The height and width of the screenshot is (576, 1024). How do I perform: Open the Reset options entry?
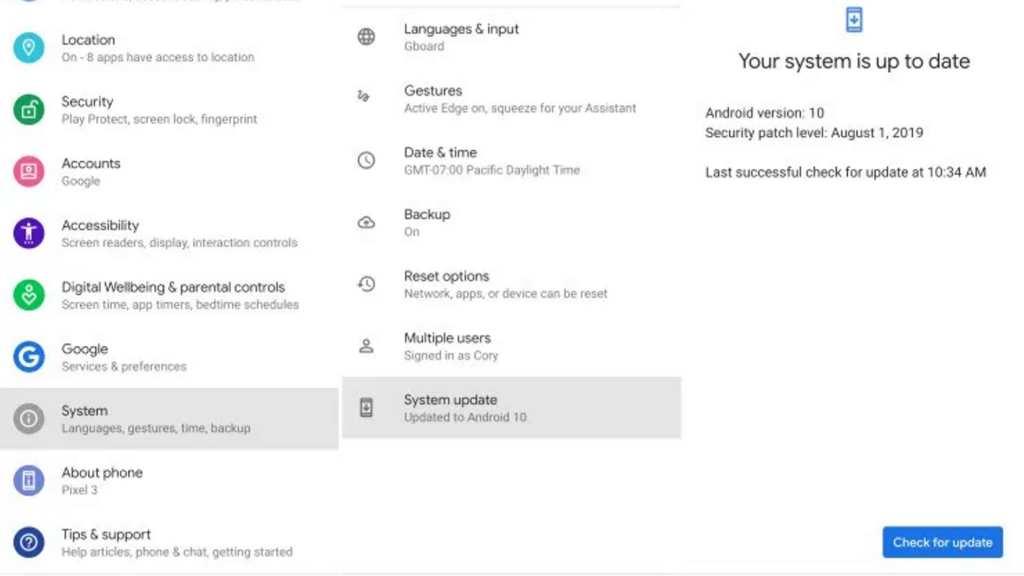click(x=511, y=284)
